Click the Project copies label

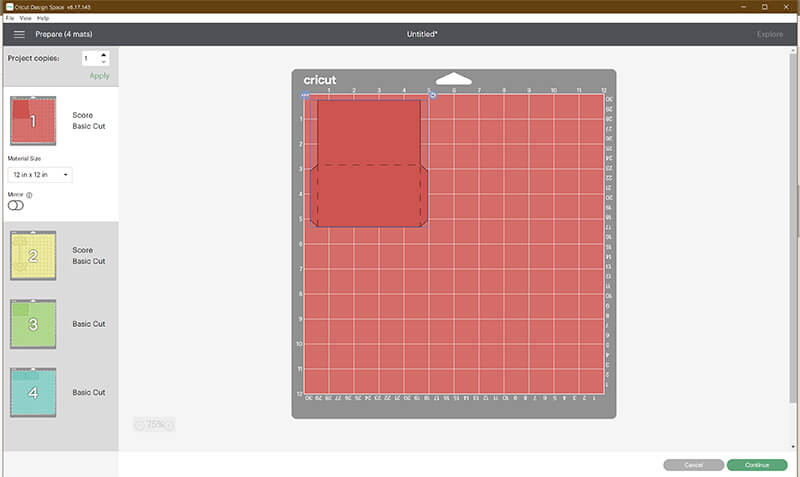click(x=33, y=58)
